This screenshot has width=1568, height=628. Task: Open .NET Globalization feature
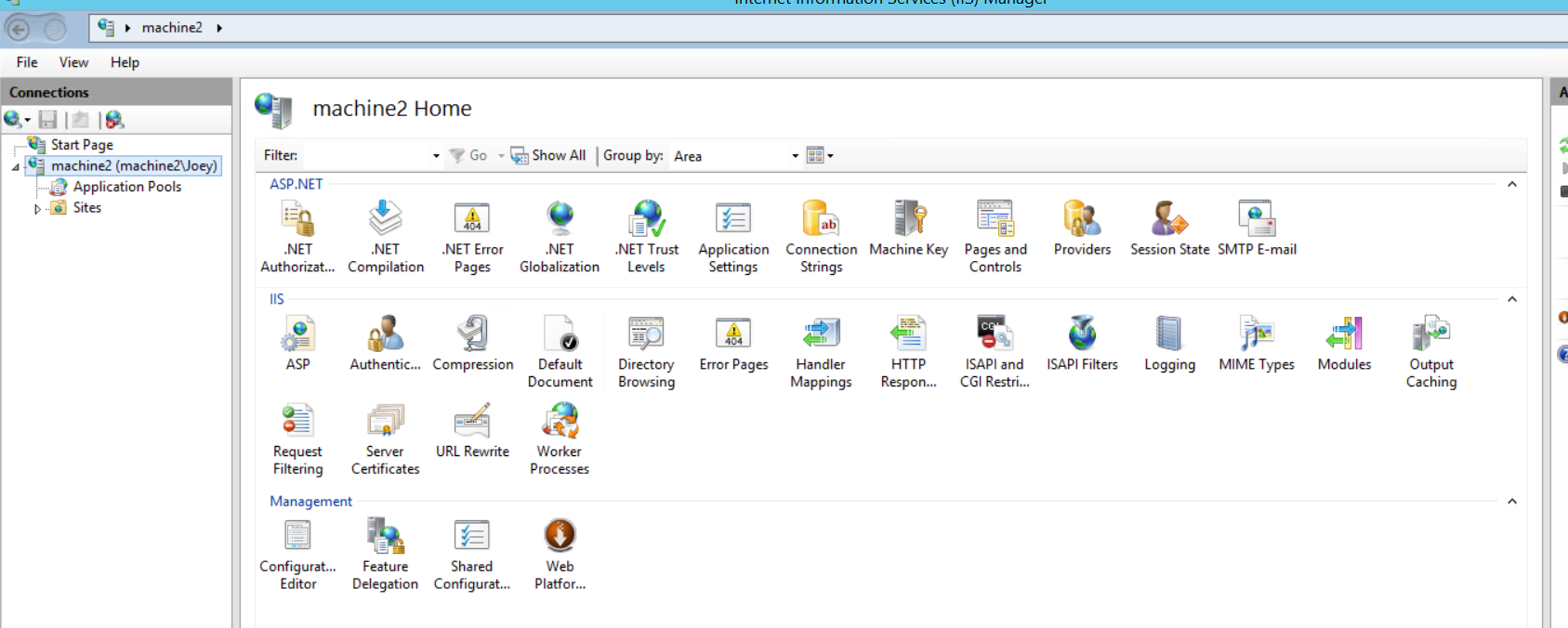tap(560, 237)
